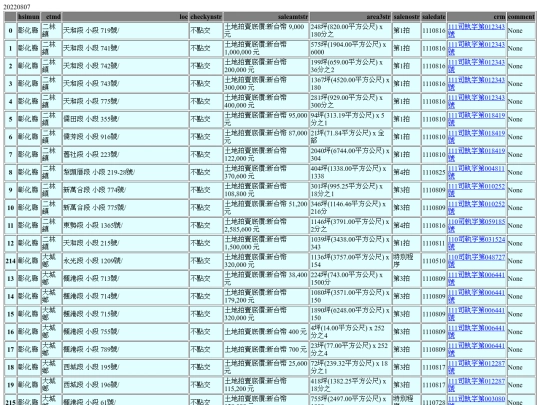The image size is (540, 405).
Task: Open the crm link in row 18
Action: (476, 367)
